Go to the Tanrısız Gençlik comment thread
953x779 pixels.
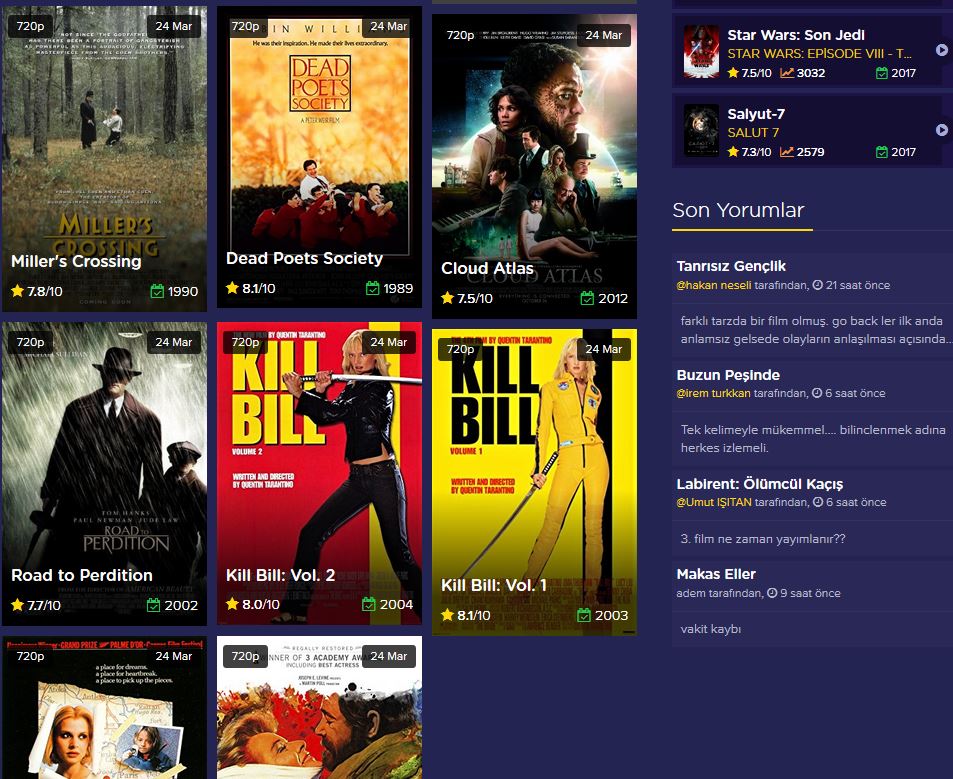pos(731,266)
